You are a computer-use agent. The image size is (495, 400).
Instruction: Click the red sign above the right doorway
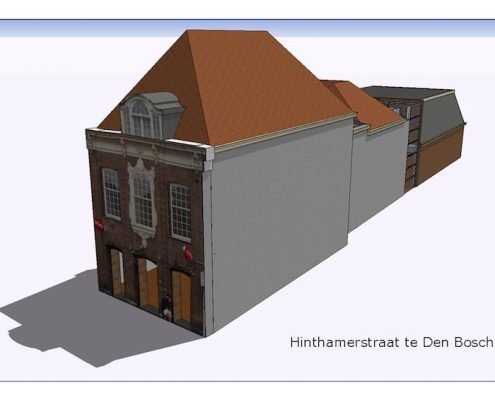coord(188,253)
